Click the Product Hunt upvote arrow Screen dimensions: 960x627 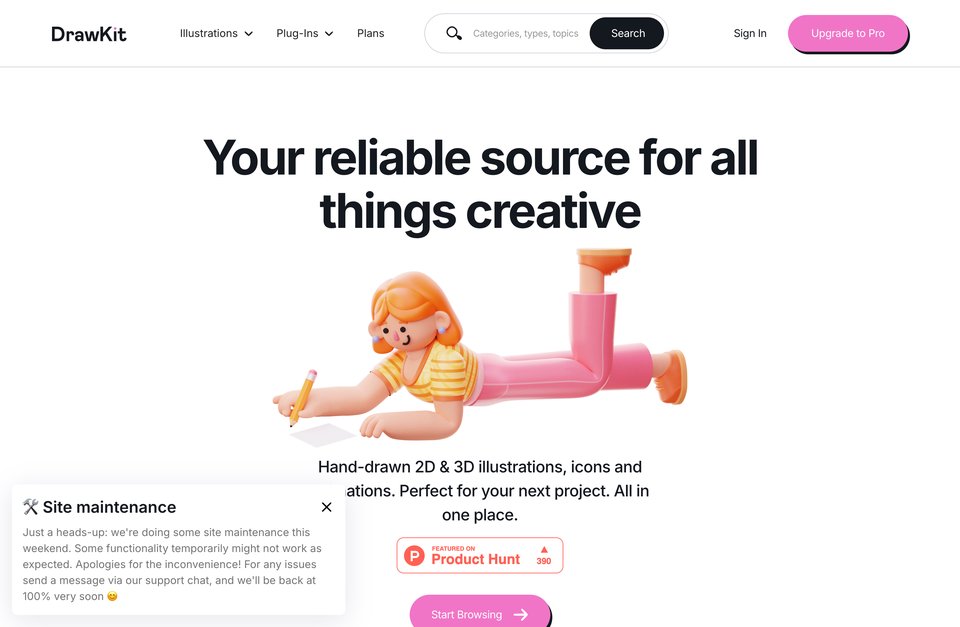tap(544, 550)
